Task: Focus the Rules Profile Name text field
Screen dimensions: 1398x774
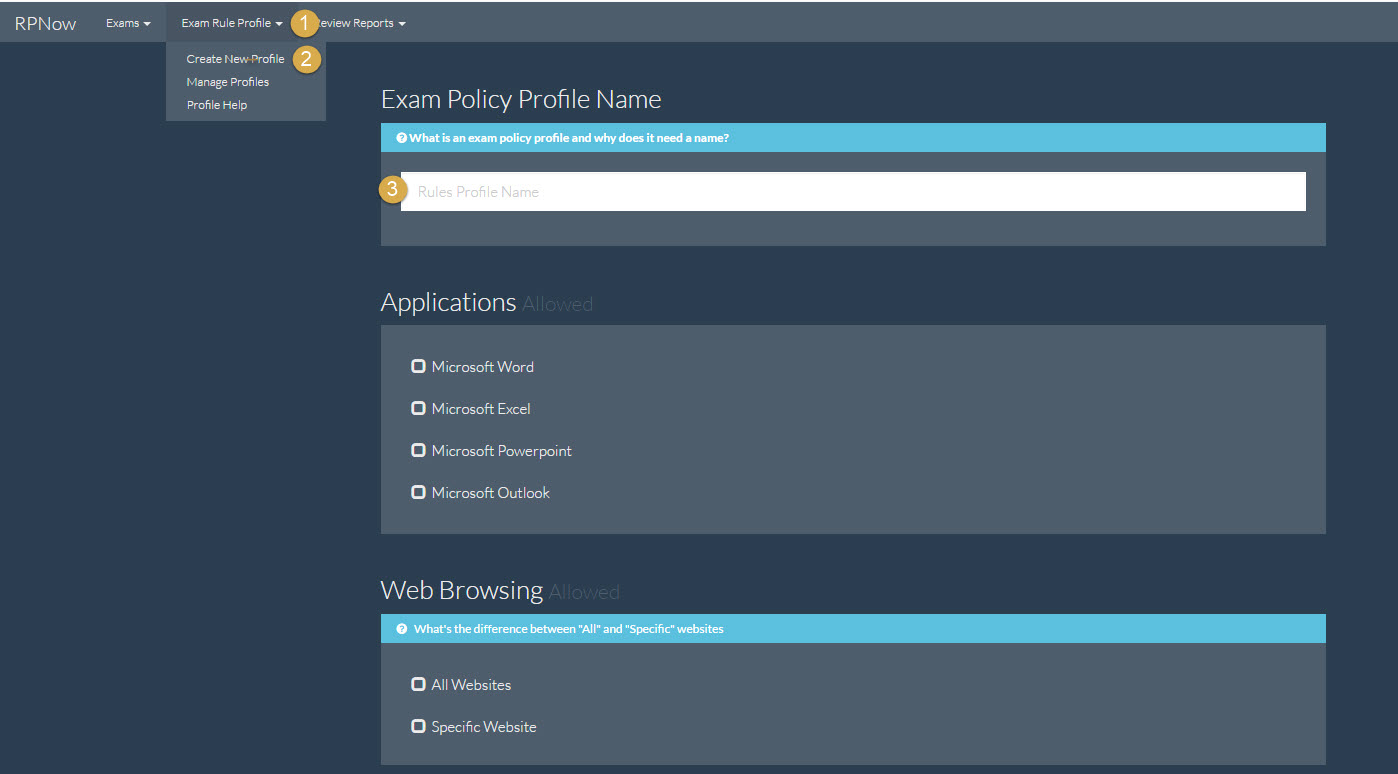Action: tap(852, 191)
